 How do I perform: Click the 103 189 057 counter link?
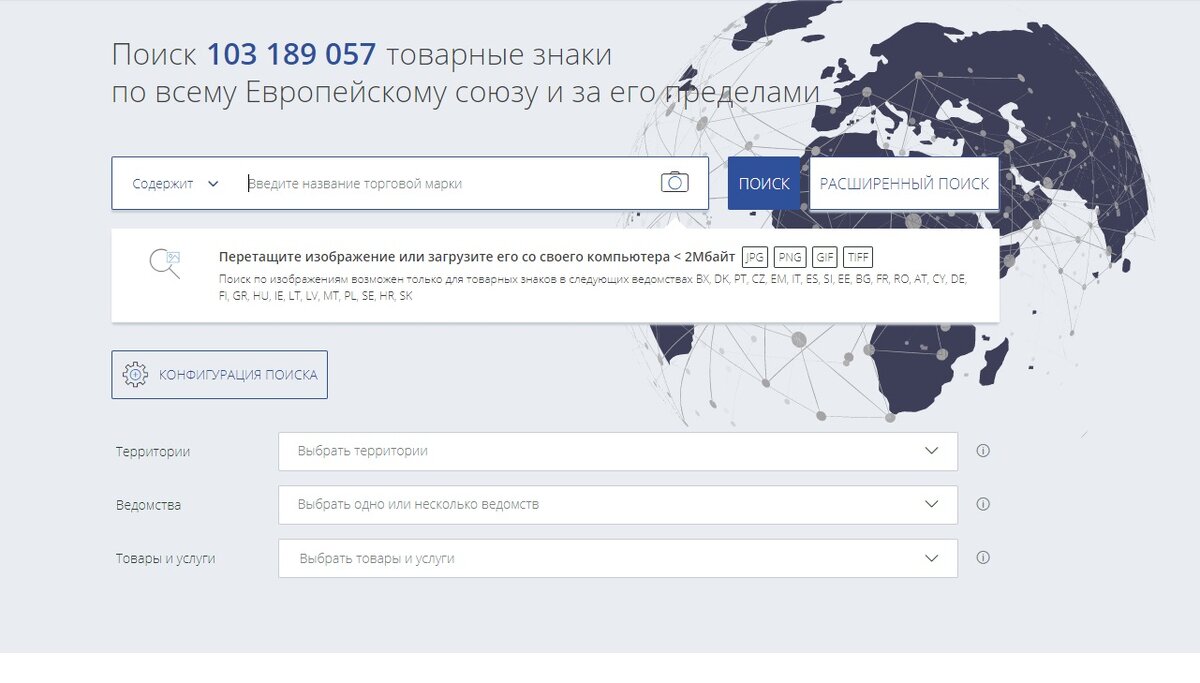click(292, 54)
